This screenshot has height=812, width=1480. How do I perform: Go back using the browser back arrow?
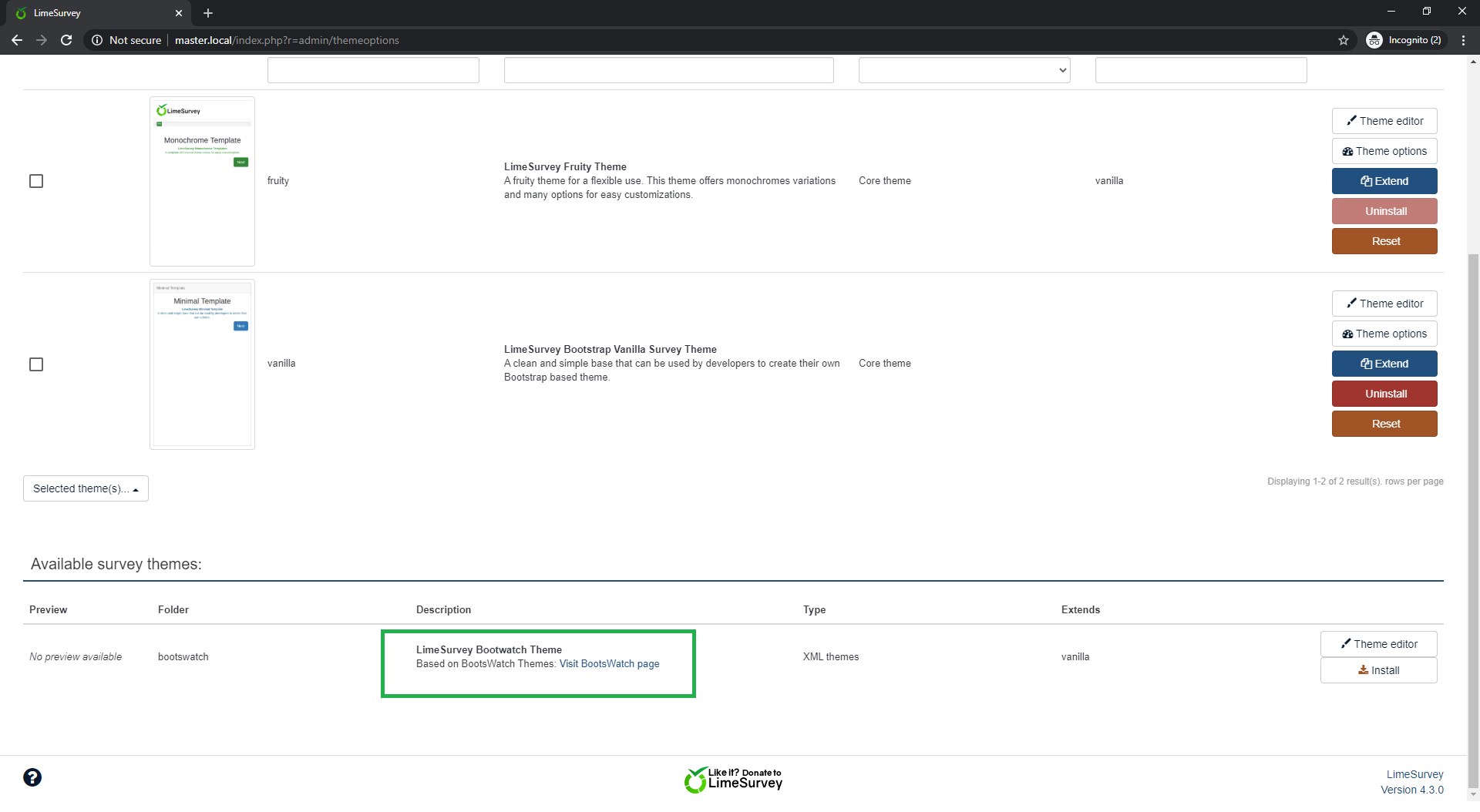(x=17, y=40)
